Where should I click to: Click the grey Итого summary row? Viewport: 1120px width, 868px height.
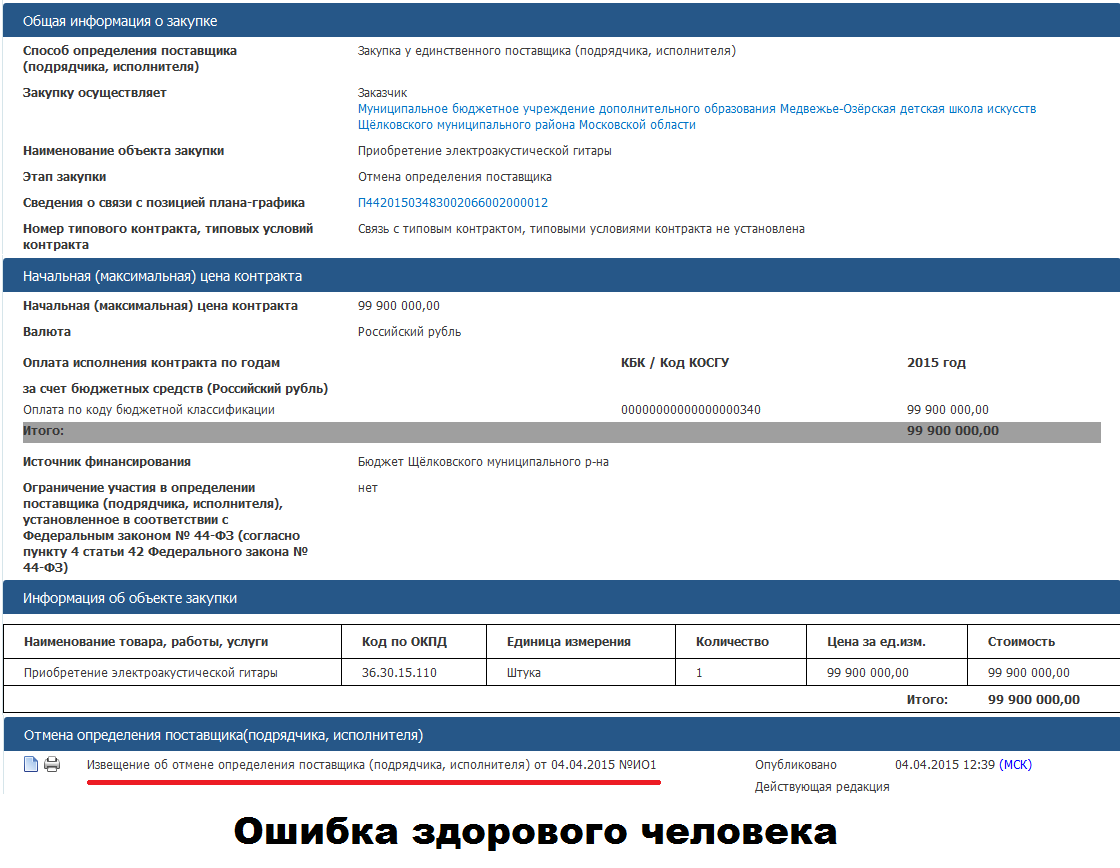tap(561, 431)
